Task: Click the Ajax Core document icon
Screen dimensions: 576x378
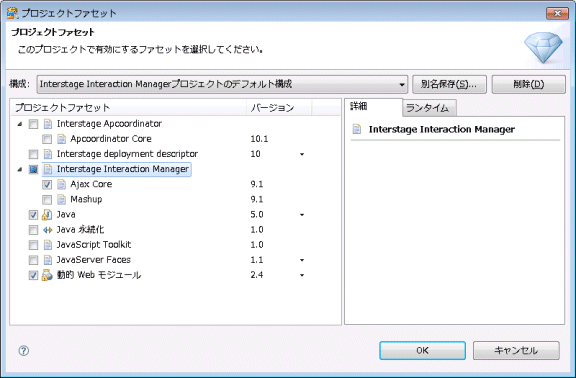Action: point(61,184)
